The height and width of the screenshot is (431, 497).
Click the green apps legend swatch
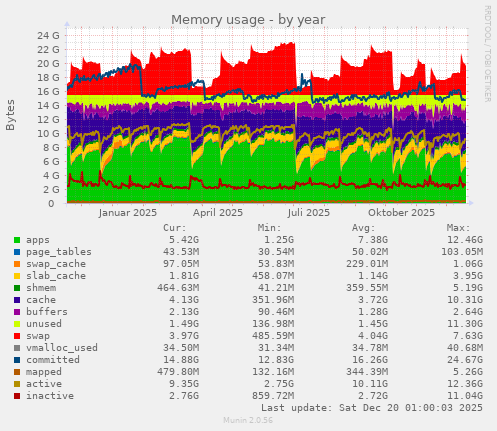[x=17, y=240]
